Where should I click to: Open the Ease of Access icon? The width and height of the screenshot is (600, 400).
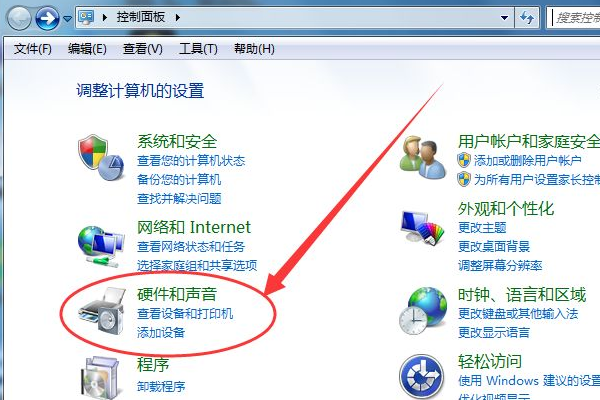point(422,377)
